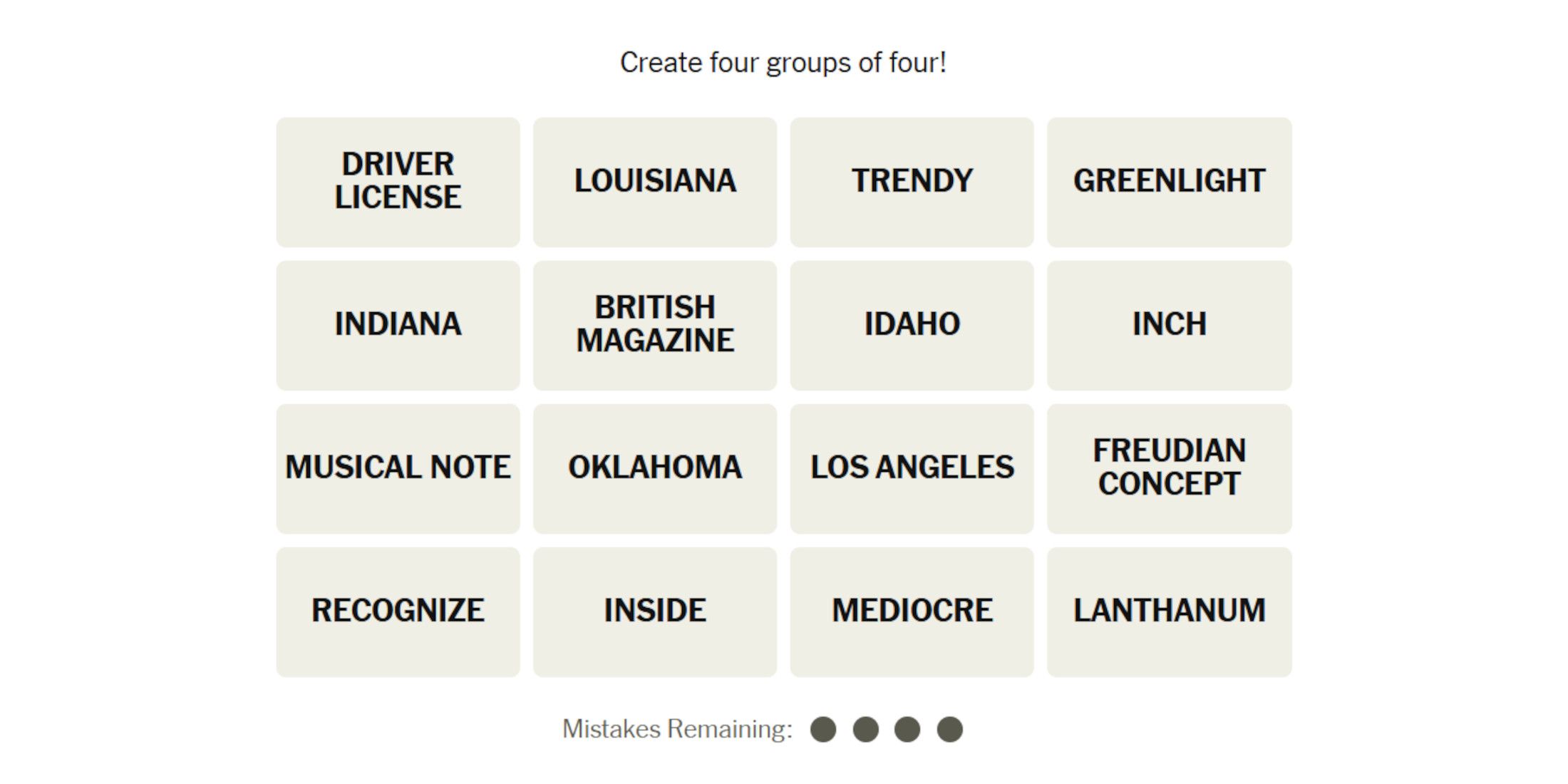1568x784 pixels.
Task: Click the first mistakes remaining dot
Action: pyautogui.click(x=823, y=729)
